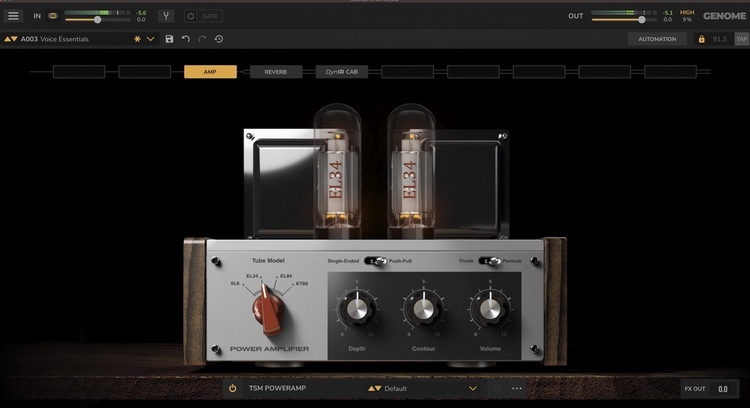Select the AMP block in the chain
This screenshot has width=750, height=408.
coord(210,72)
